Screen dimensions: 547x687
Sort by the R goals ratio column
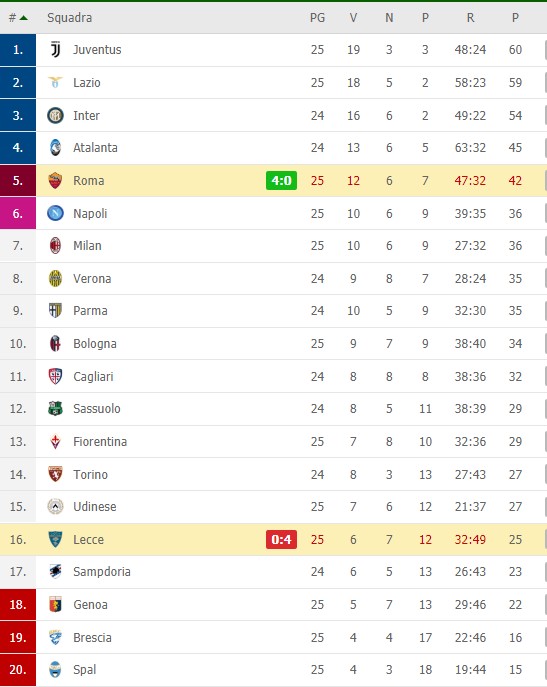[x=470, y=18]
